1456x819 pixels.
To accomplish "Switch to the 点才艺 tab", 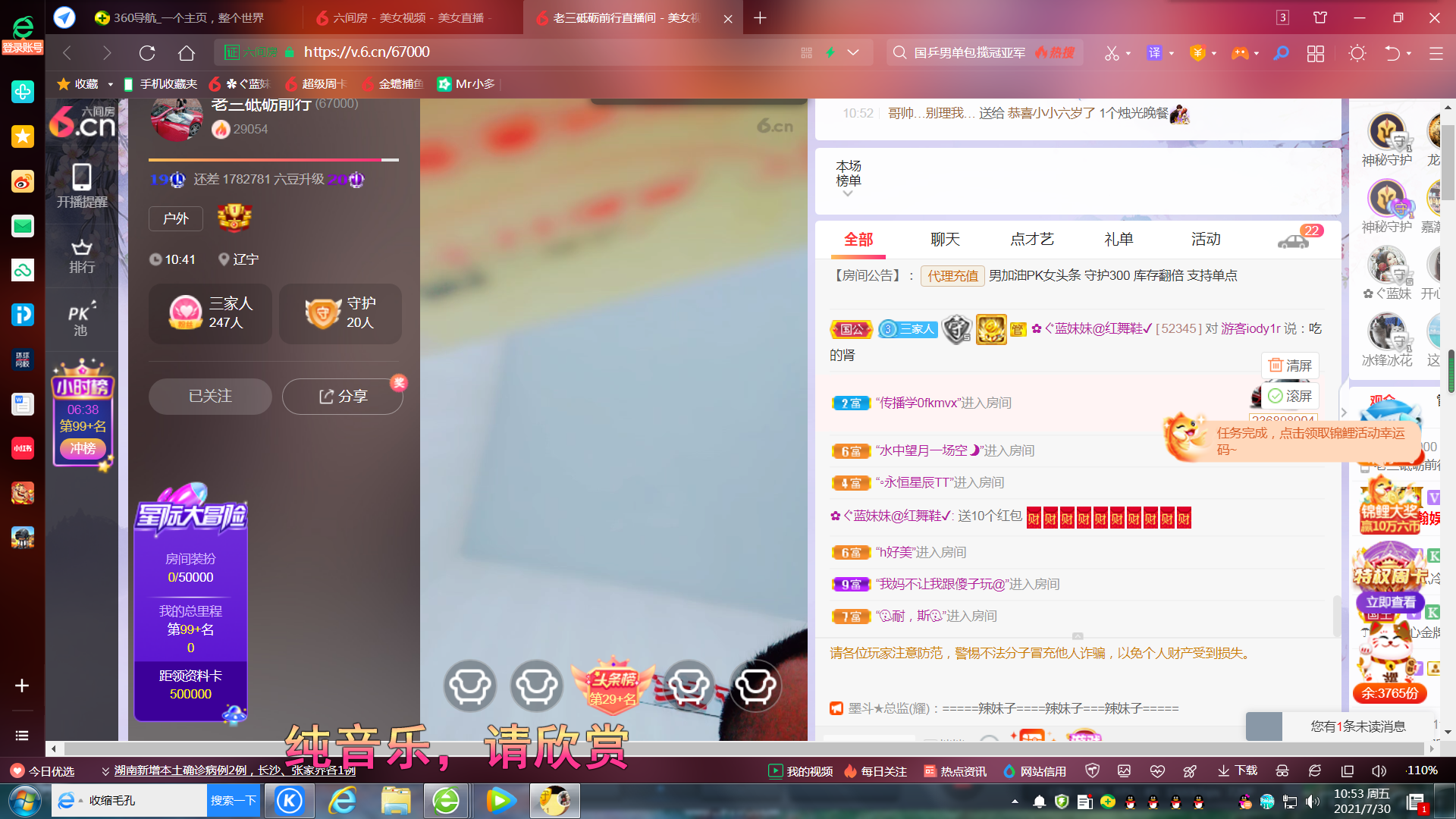I will tap(1032, 240).
